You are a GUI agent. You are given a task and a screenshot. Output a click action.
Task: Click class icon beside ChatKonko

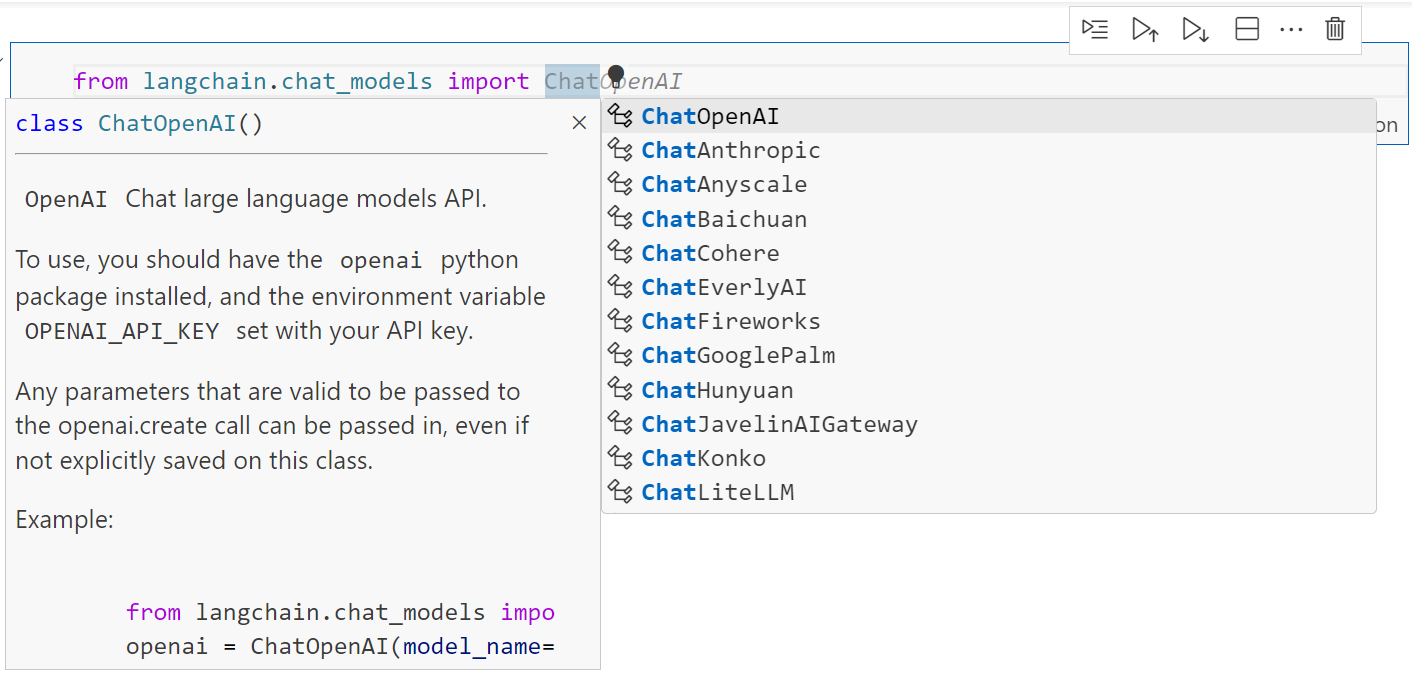(621, 458)
